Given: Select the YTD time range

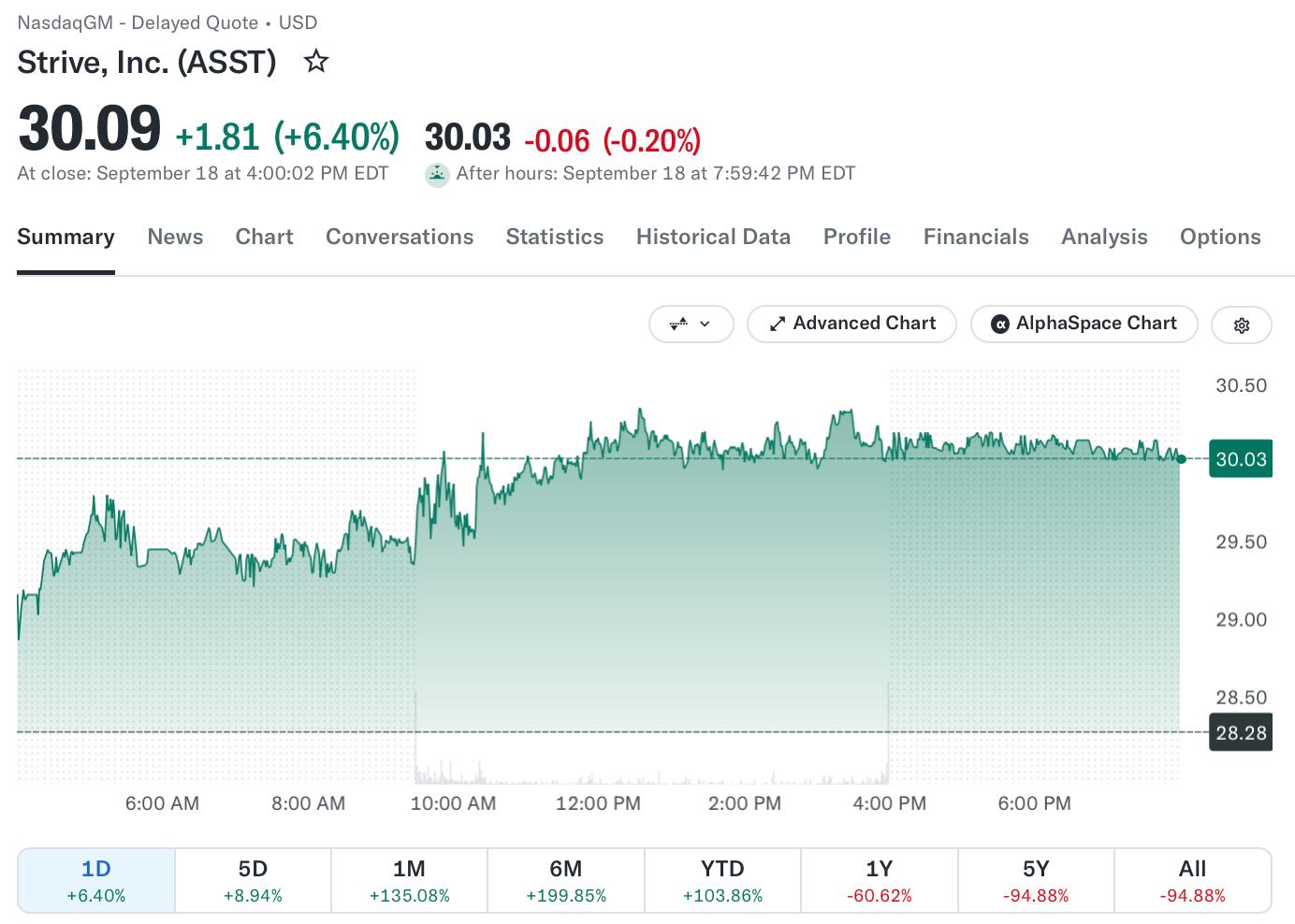Looking at the screenshot, I should 722,880.
